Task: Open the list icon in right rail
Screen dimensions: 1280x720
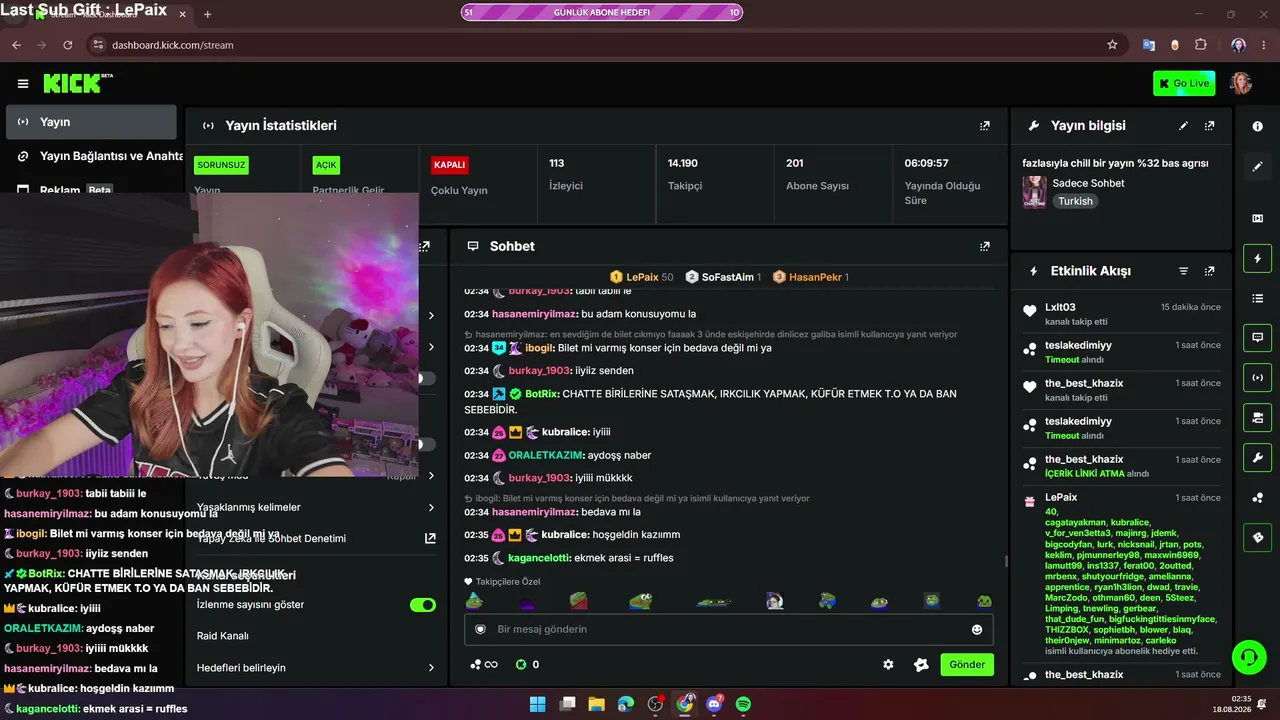Action: (1258, 298)
